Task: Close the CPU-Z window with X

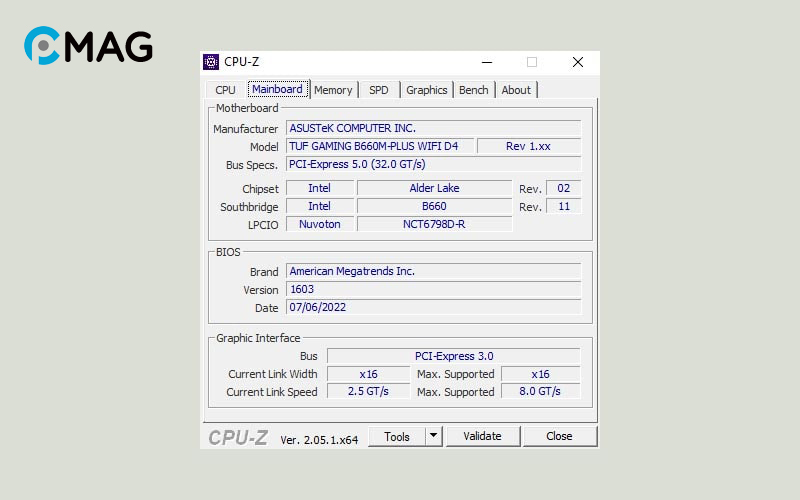Action: (x=578, y=62)
